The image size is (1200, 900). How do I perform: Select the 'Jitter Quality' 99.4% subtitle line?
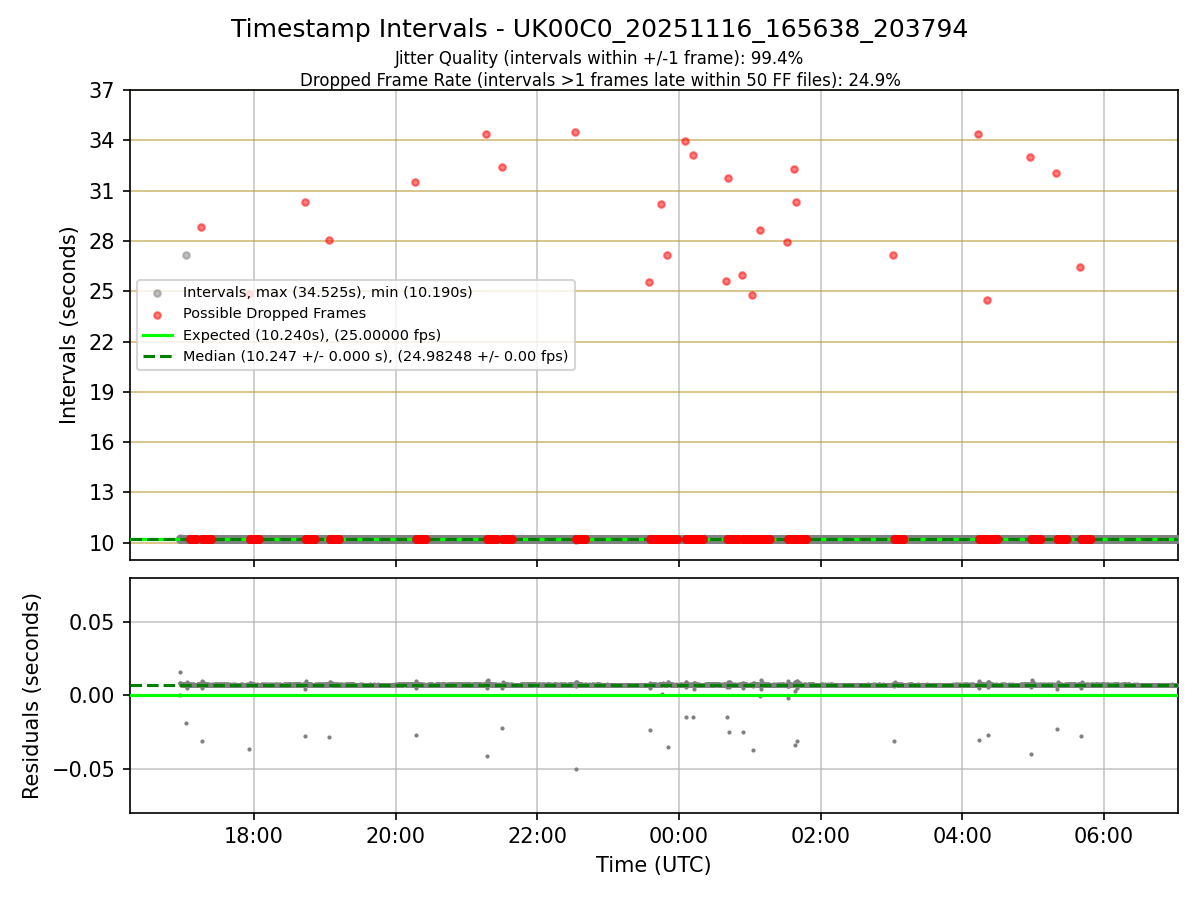pyautogui.click(x=599, y=58)
